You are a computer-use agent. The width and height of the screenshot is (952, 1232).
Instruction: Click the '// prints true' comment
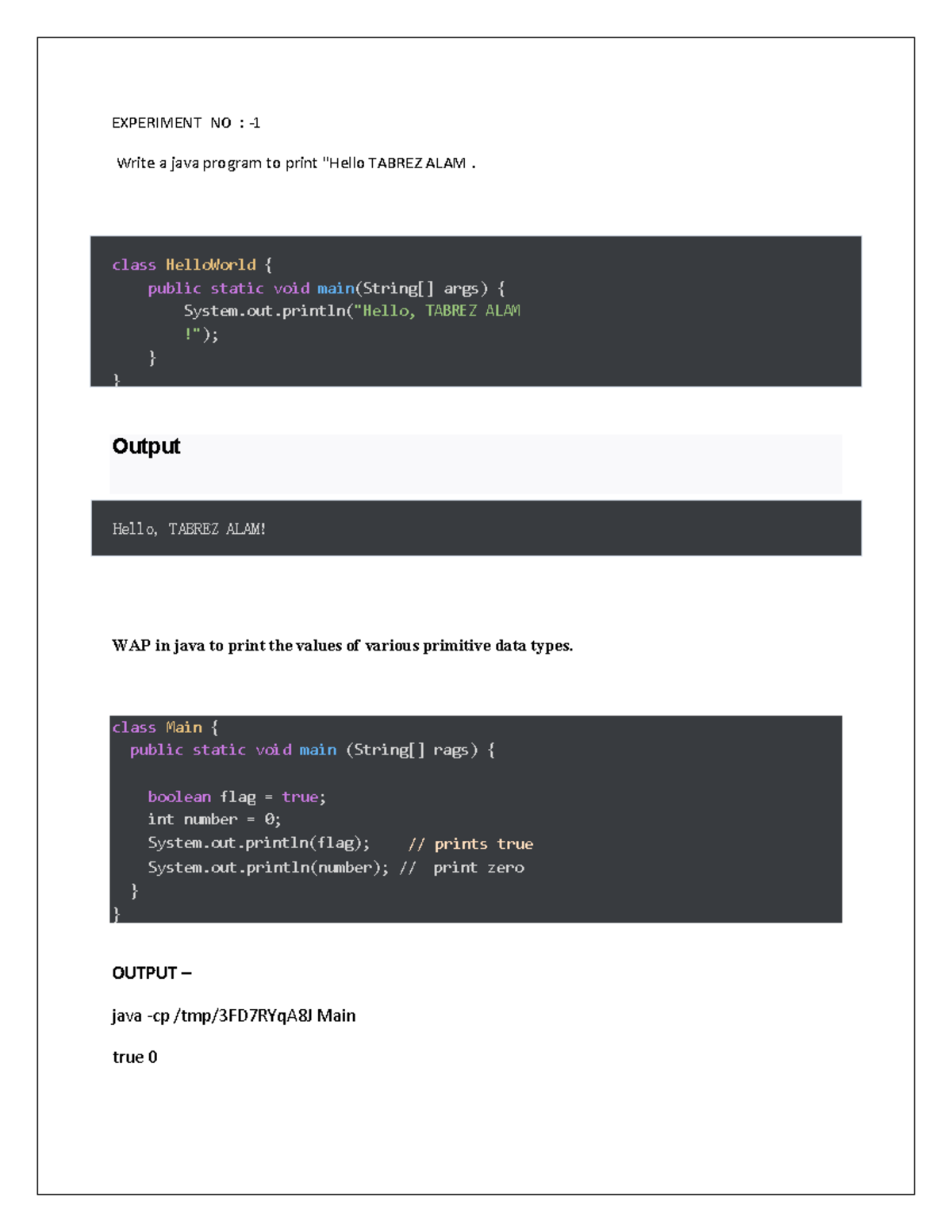click(470, 844)
